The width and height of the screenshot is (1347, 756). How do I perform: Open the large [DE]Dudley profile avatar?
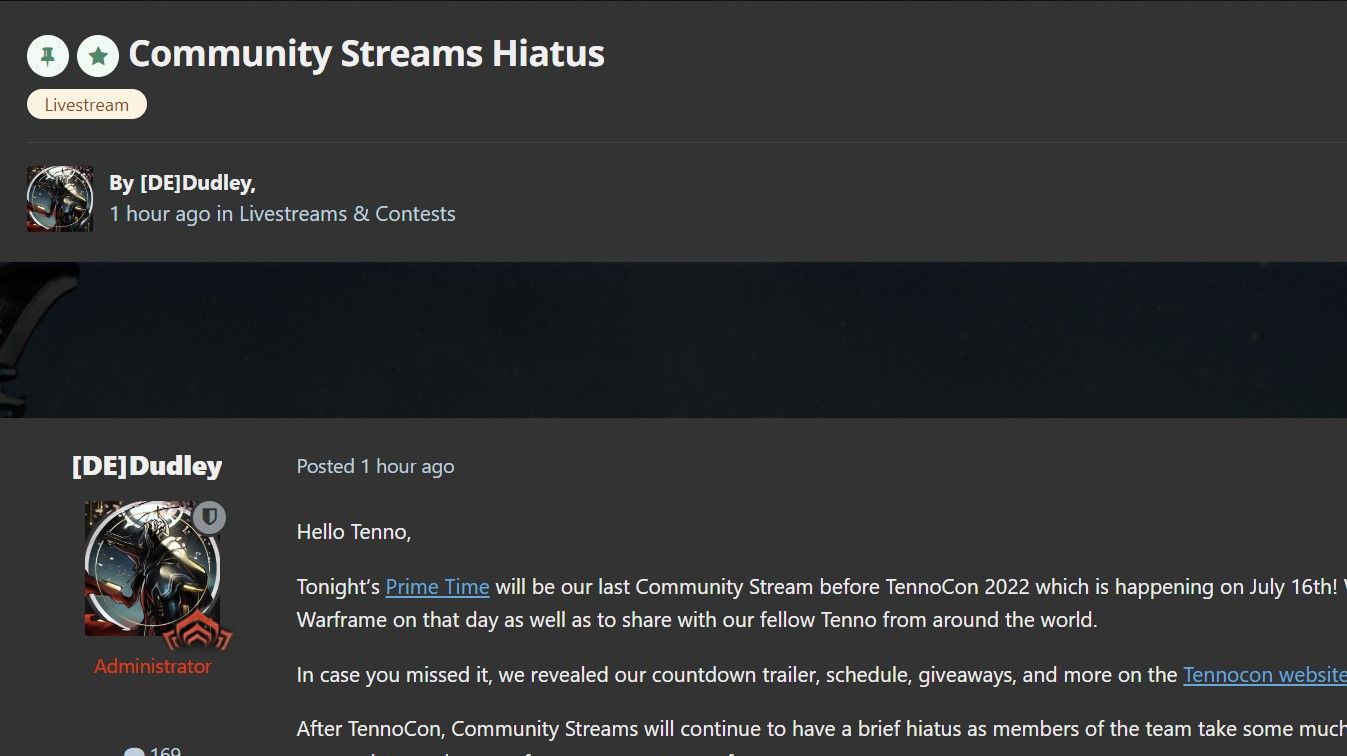pos(152,568)
